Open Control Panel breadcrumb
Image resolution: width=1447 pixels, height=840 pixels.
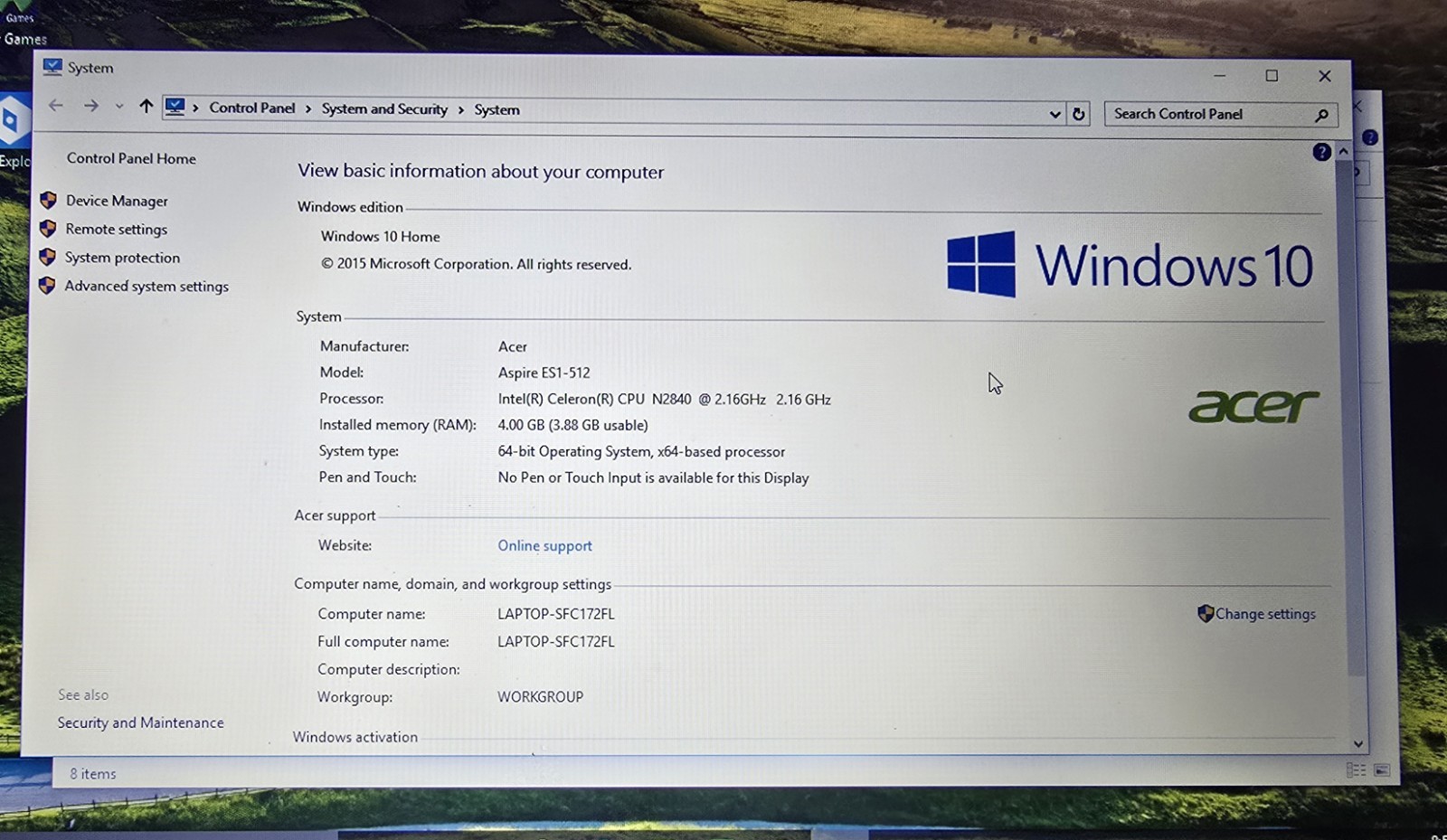pyautogui.click(x=252, y=108)
